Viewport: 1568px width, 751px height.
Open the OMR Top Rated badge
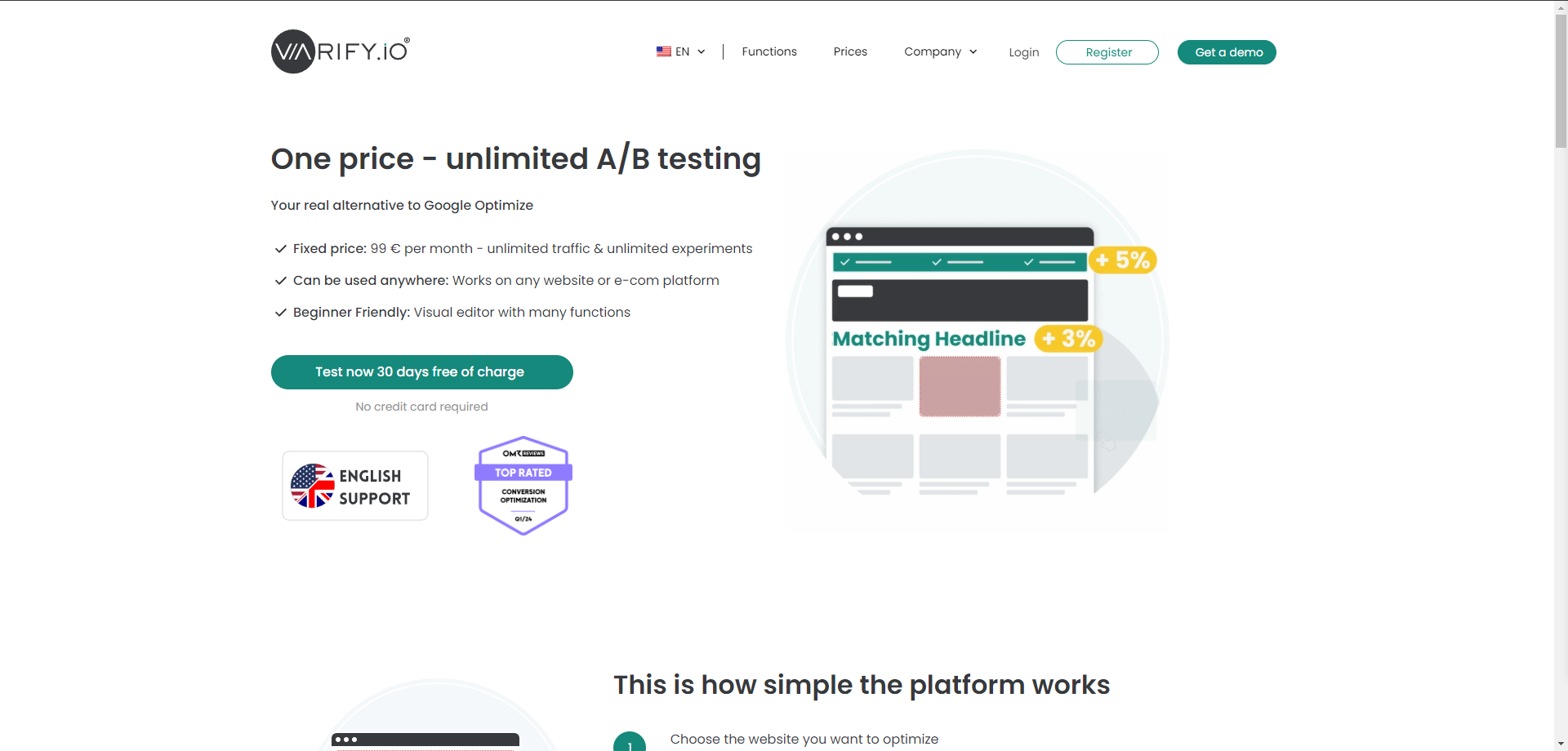tap(523, 486)
